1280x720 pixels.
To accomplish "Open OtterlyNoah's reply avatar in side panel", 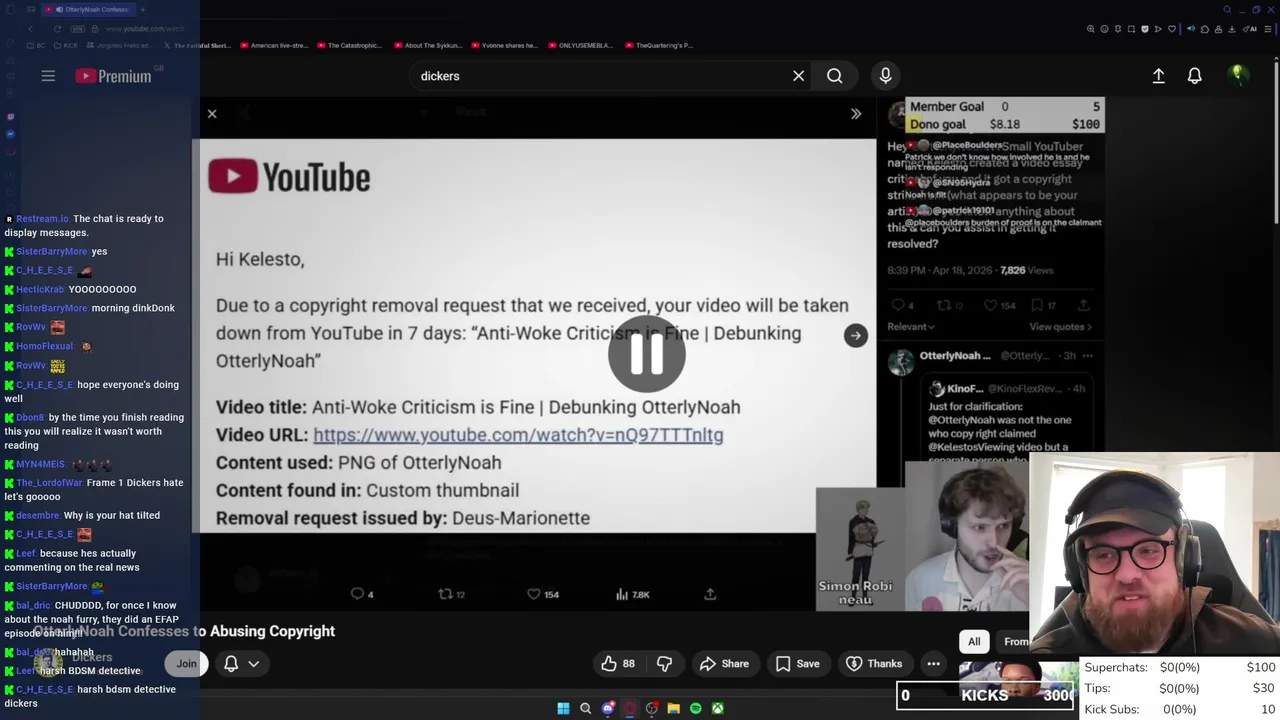I will [x=901, y=363].
